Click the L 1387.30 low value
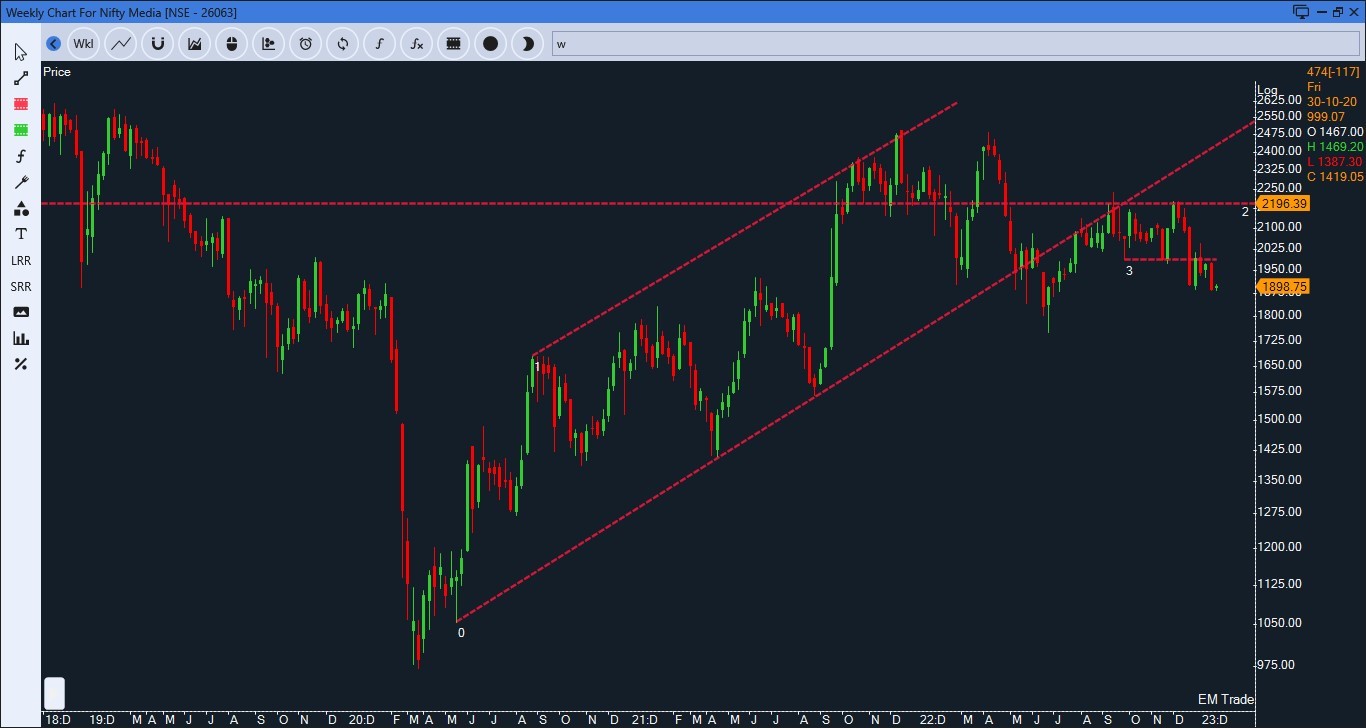 [1335, 162]
